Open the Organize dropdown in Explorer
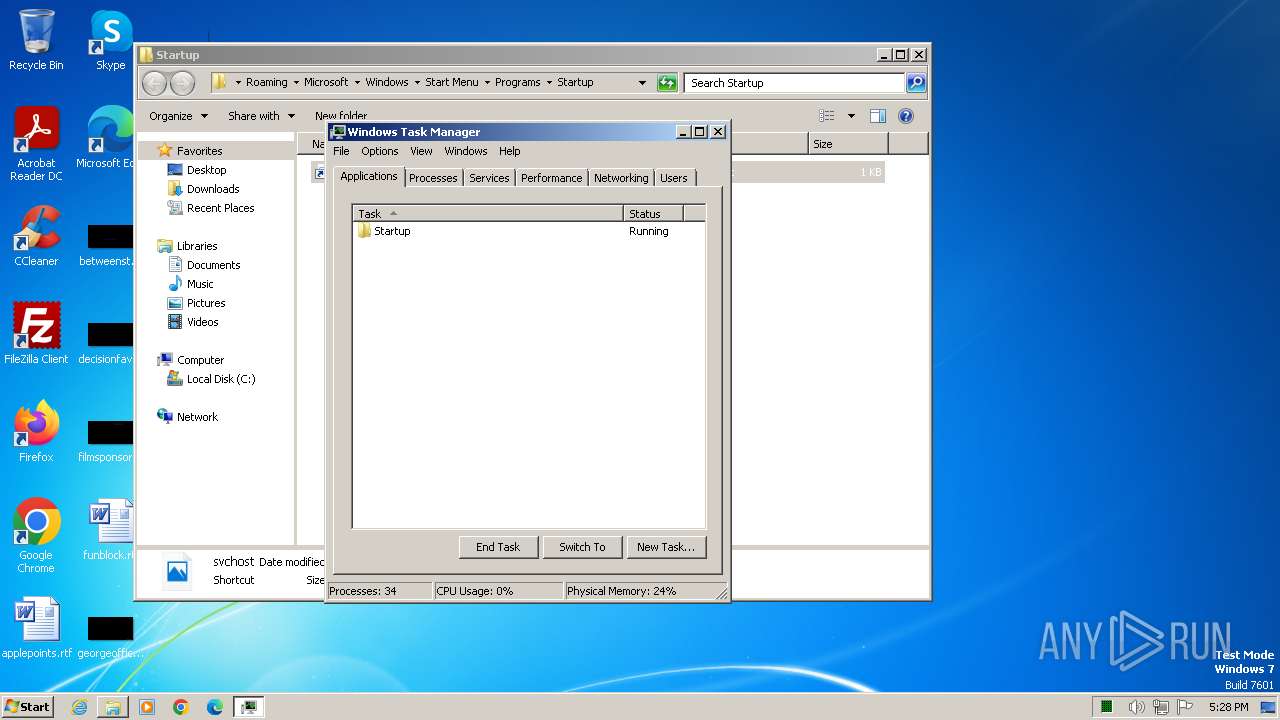 pyautogui.click(x=178, y=116)
